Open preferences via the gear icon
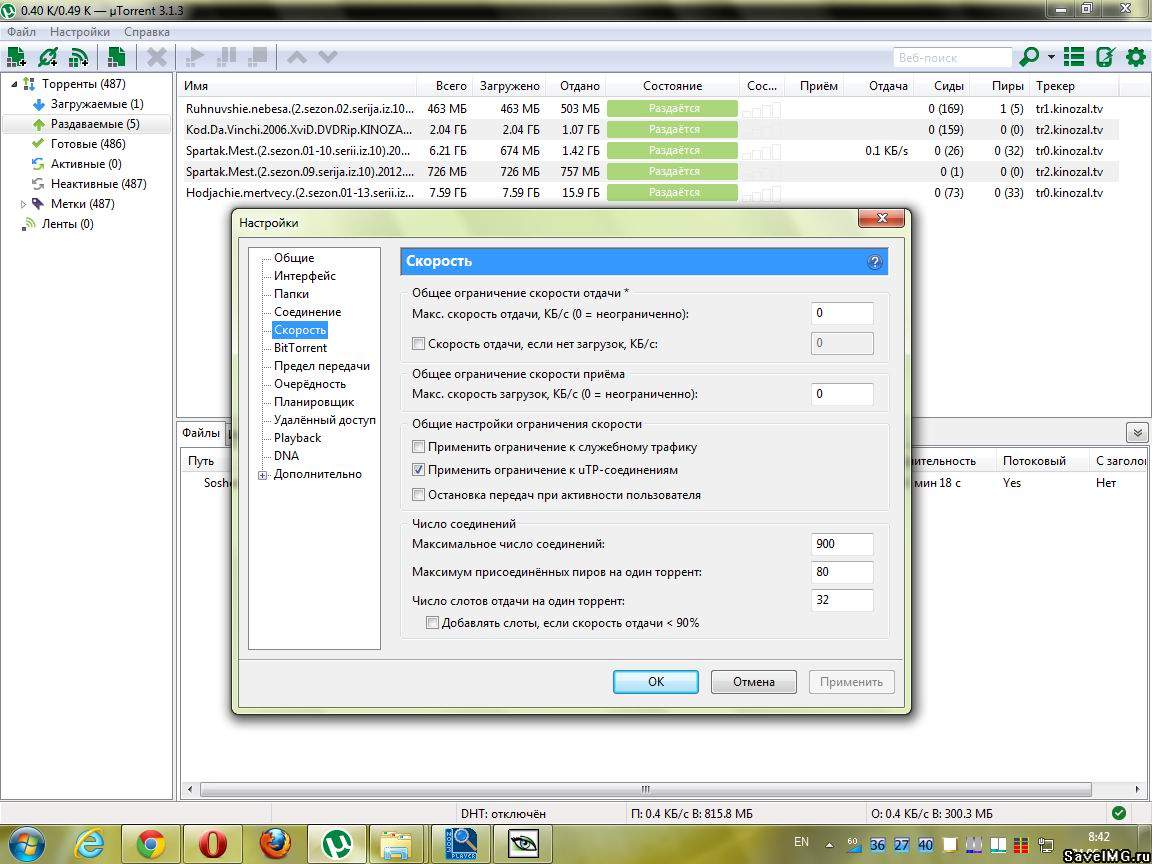The width and height of the screenshot is (1152, 864). 1136,57
